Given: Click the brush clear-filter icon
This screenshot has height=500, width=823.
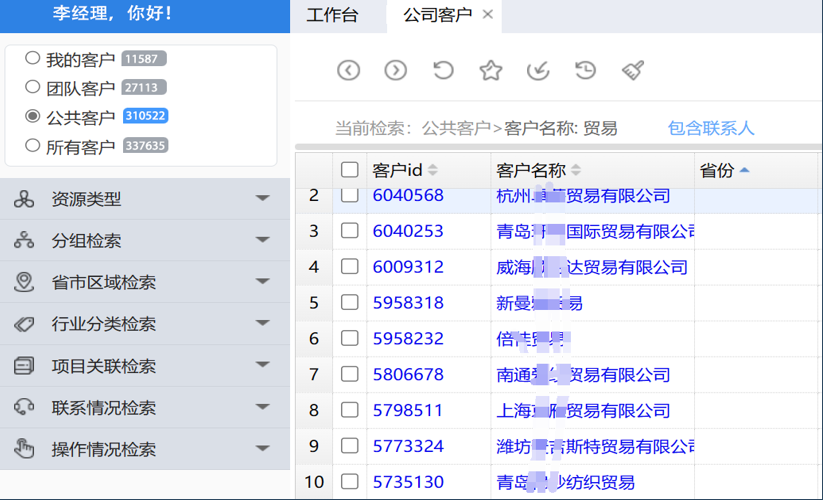Looking at the screenshot, I should click(x=633, y=70).
